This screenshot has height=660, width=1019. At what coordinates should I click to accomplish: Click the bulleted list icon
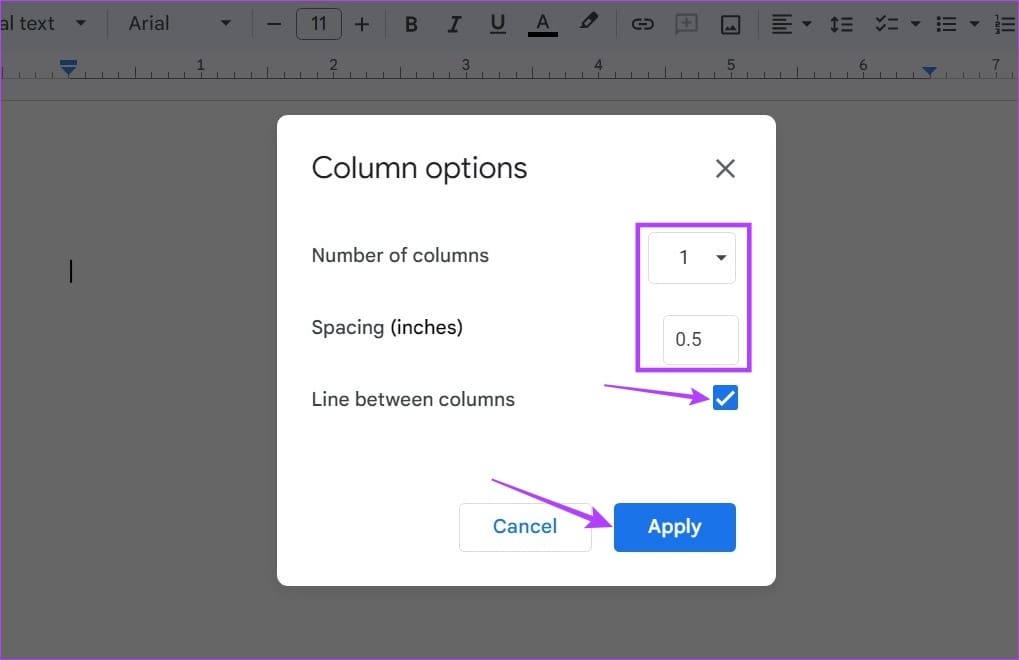[946, 24]
